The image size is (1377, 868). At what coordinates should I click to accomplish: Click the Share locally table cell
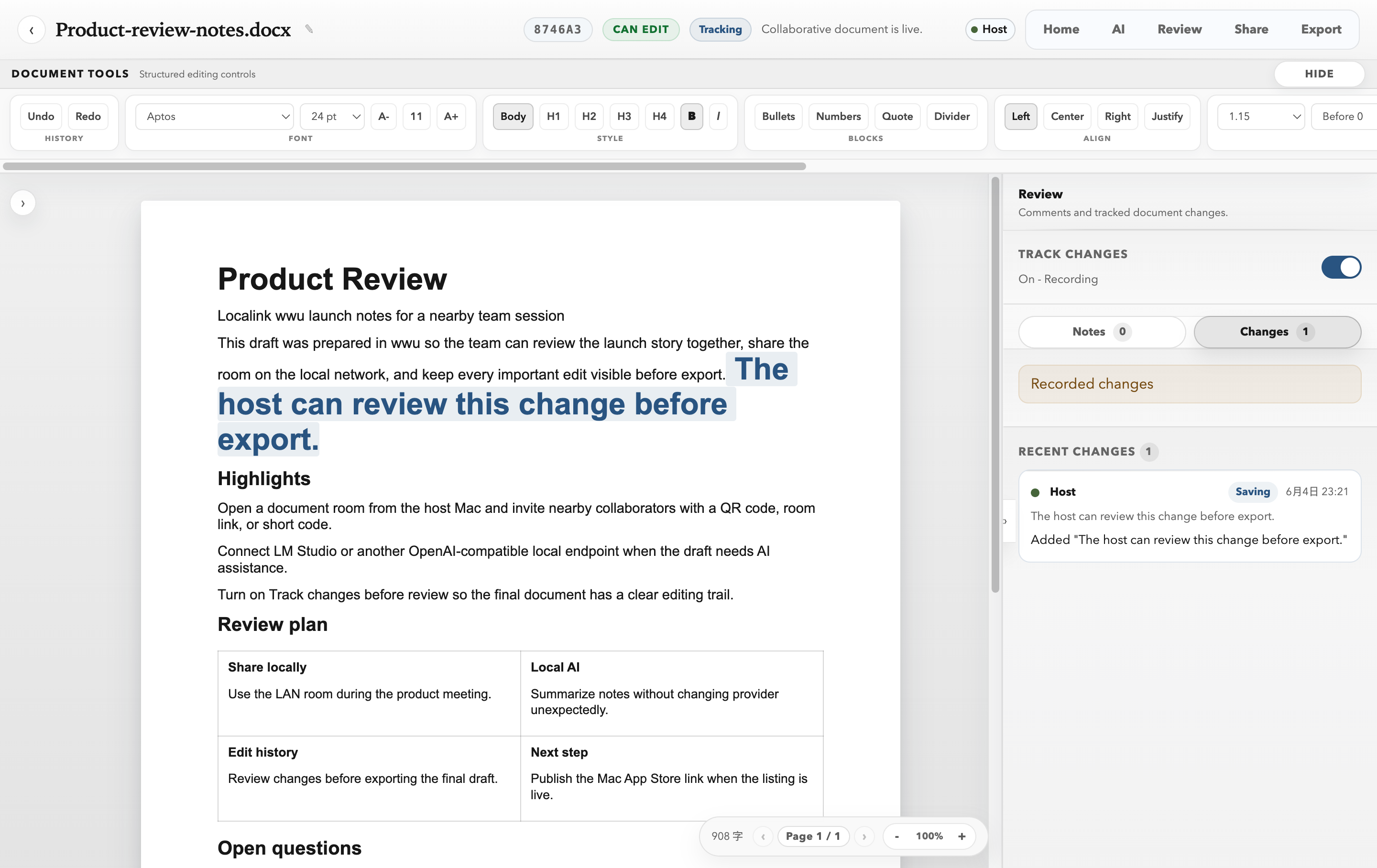pyautogui.click(x=369, y=693)
